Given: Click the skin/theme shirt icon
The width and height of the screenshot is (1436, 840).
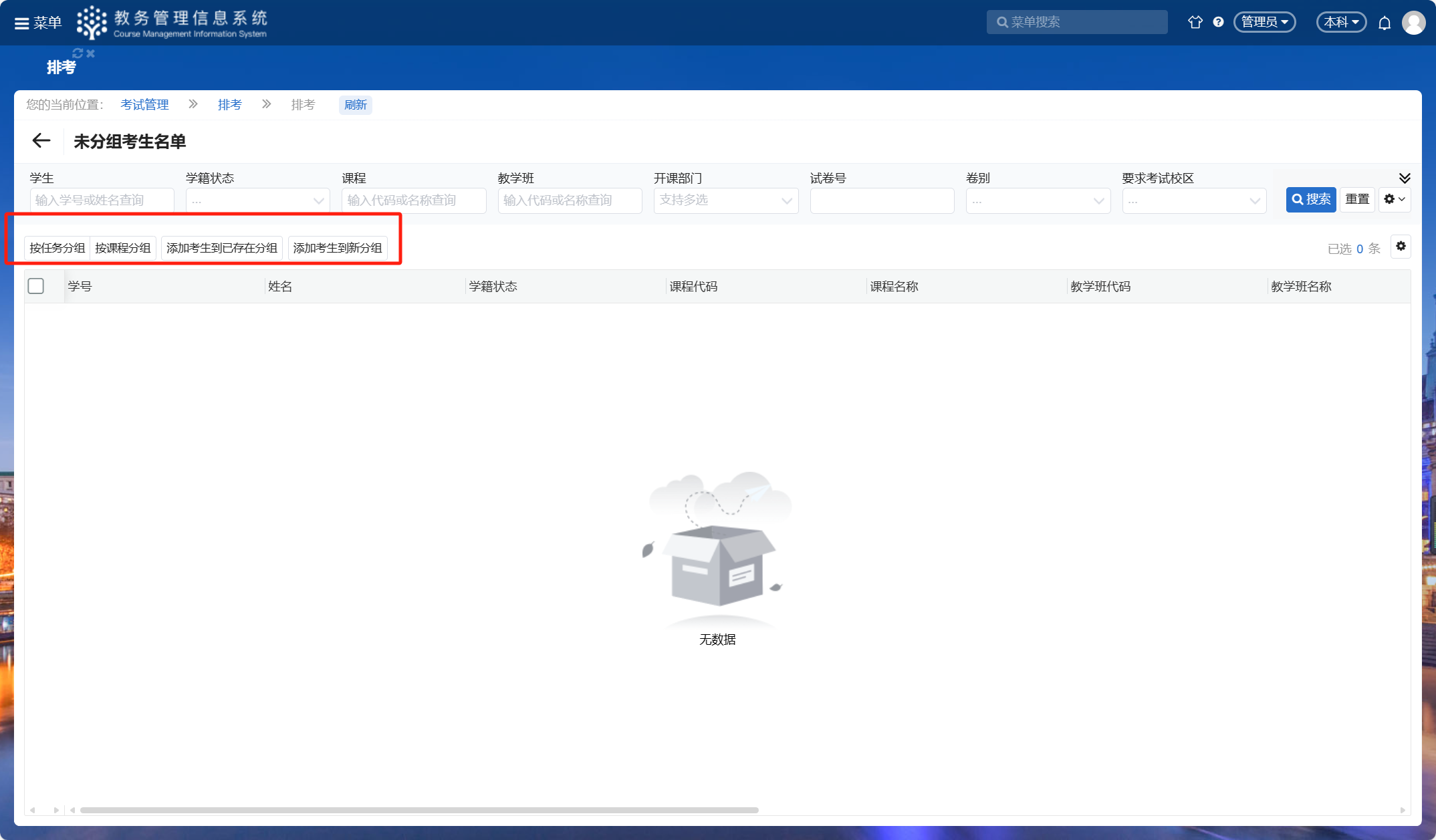Looking at the screenshot, I should pyautogui.click(x=1195, y=22).
